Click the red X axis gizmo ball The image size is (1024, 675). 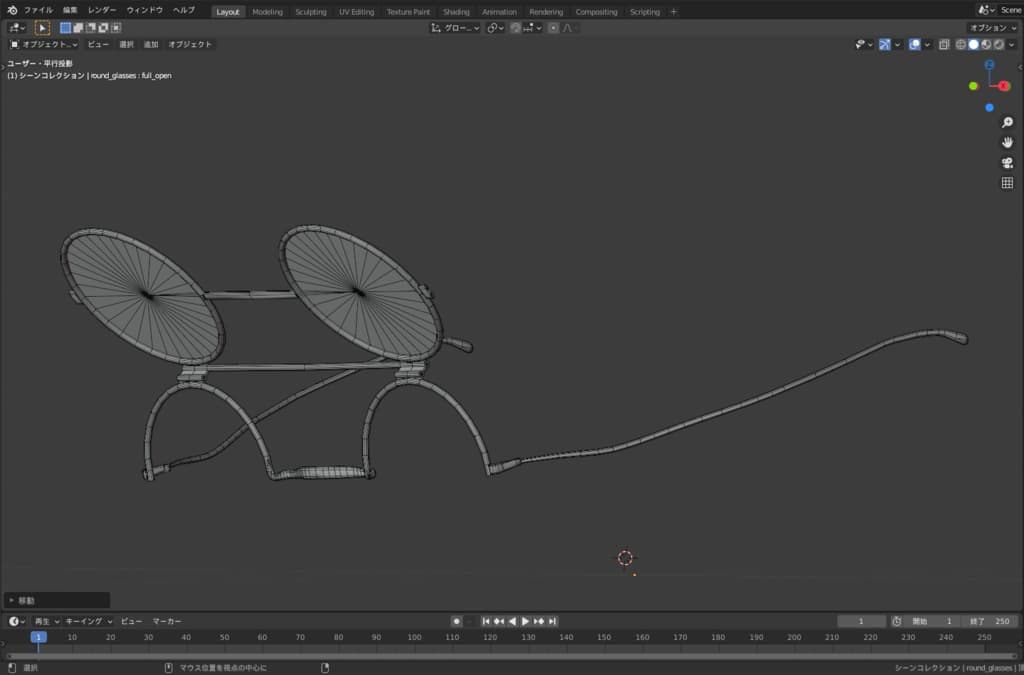[1004, 86]
